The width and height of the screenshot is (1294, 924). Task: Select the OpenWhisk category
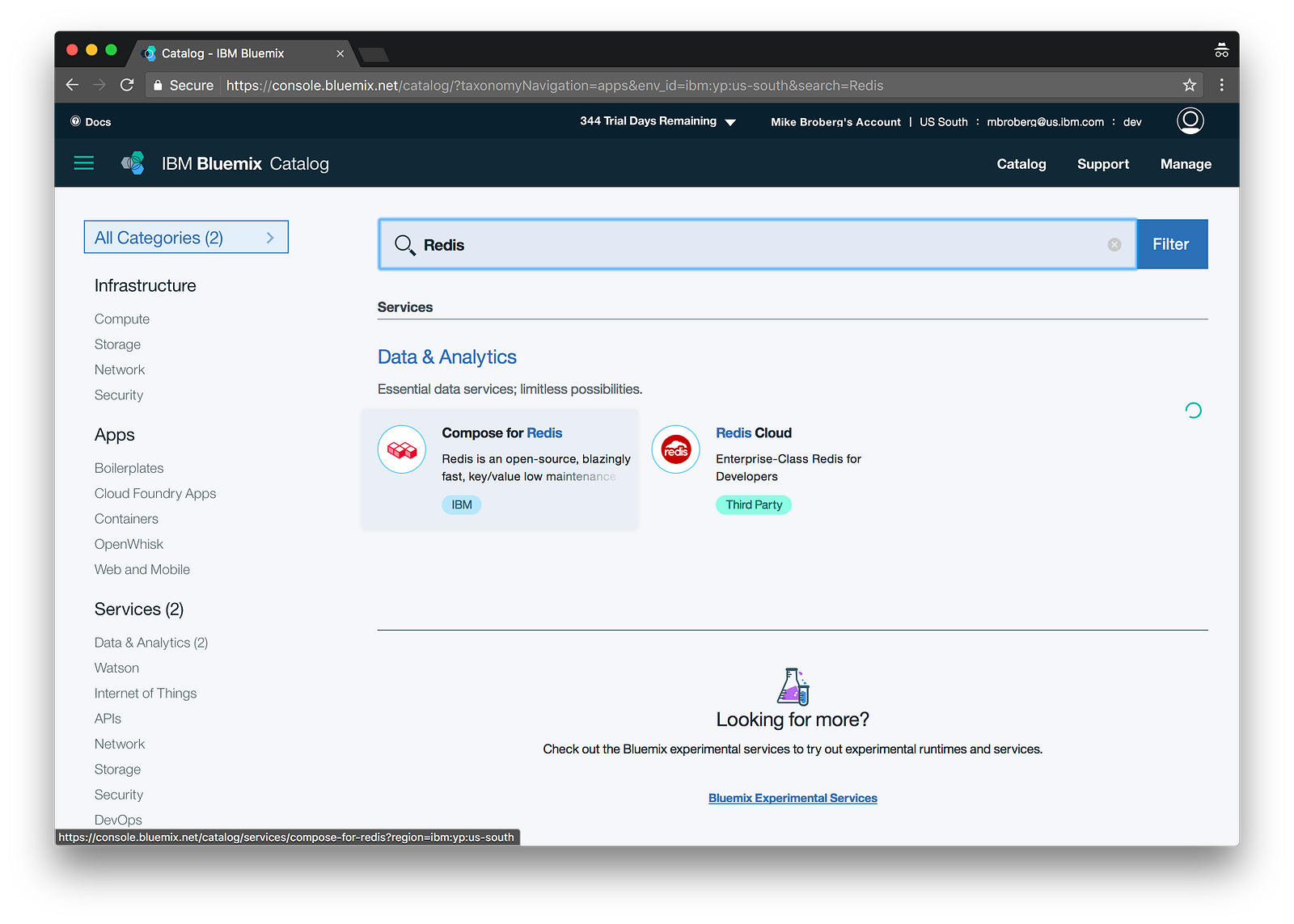[129, 544]
